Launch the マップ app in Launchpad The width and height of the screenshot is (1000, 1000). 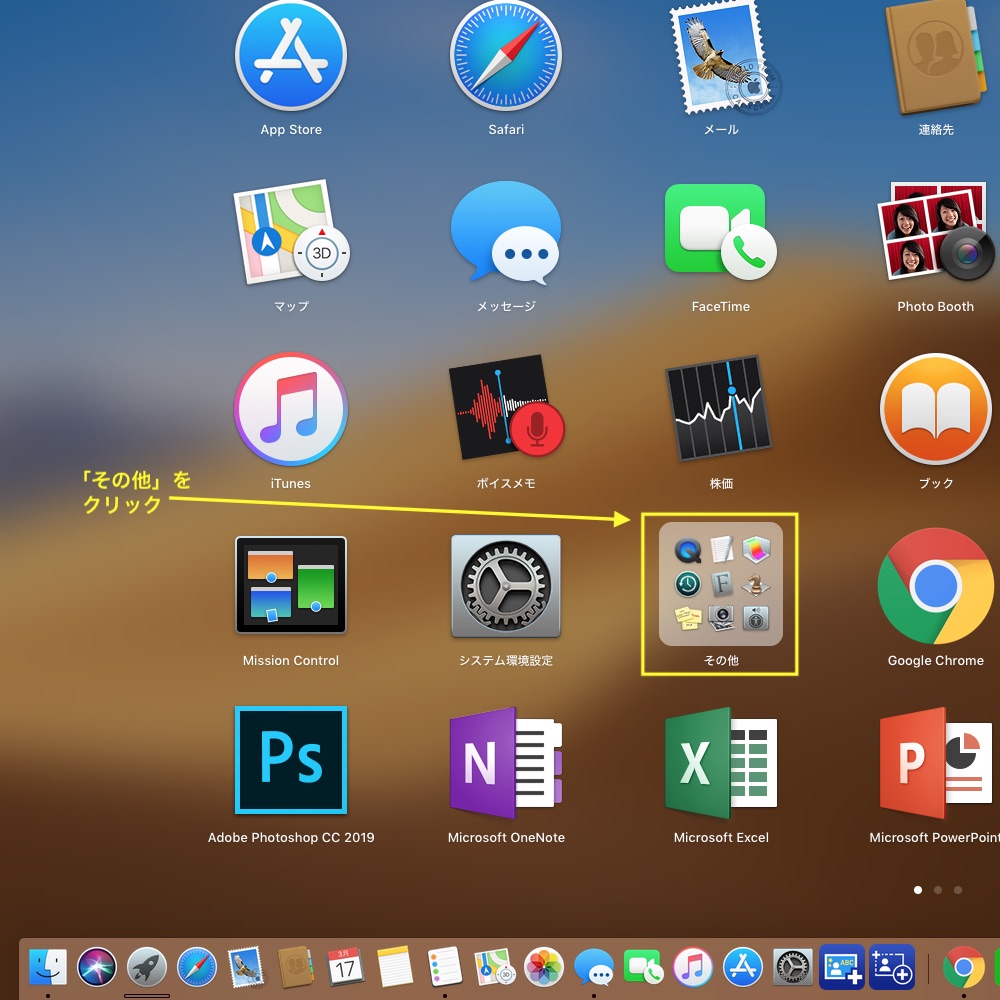point(291,232)
